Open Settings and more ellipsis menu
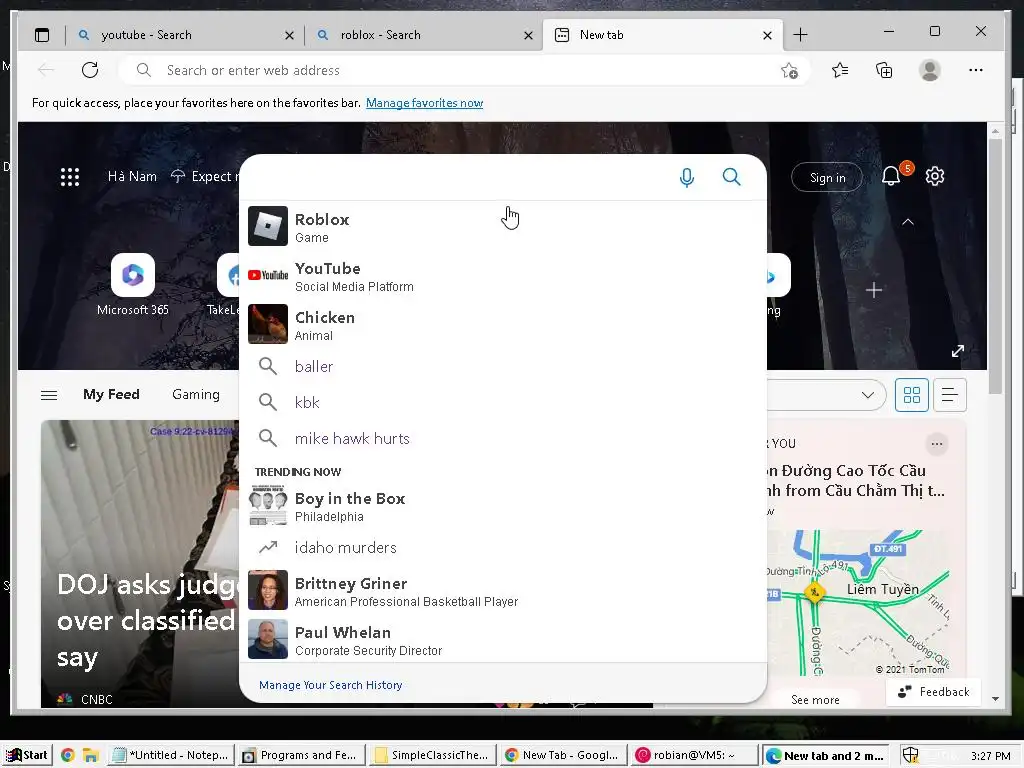Image resolution: width=1024 pixels, height=768 pixels. click(976, 70)
